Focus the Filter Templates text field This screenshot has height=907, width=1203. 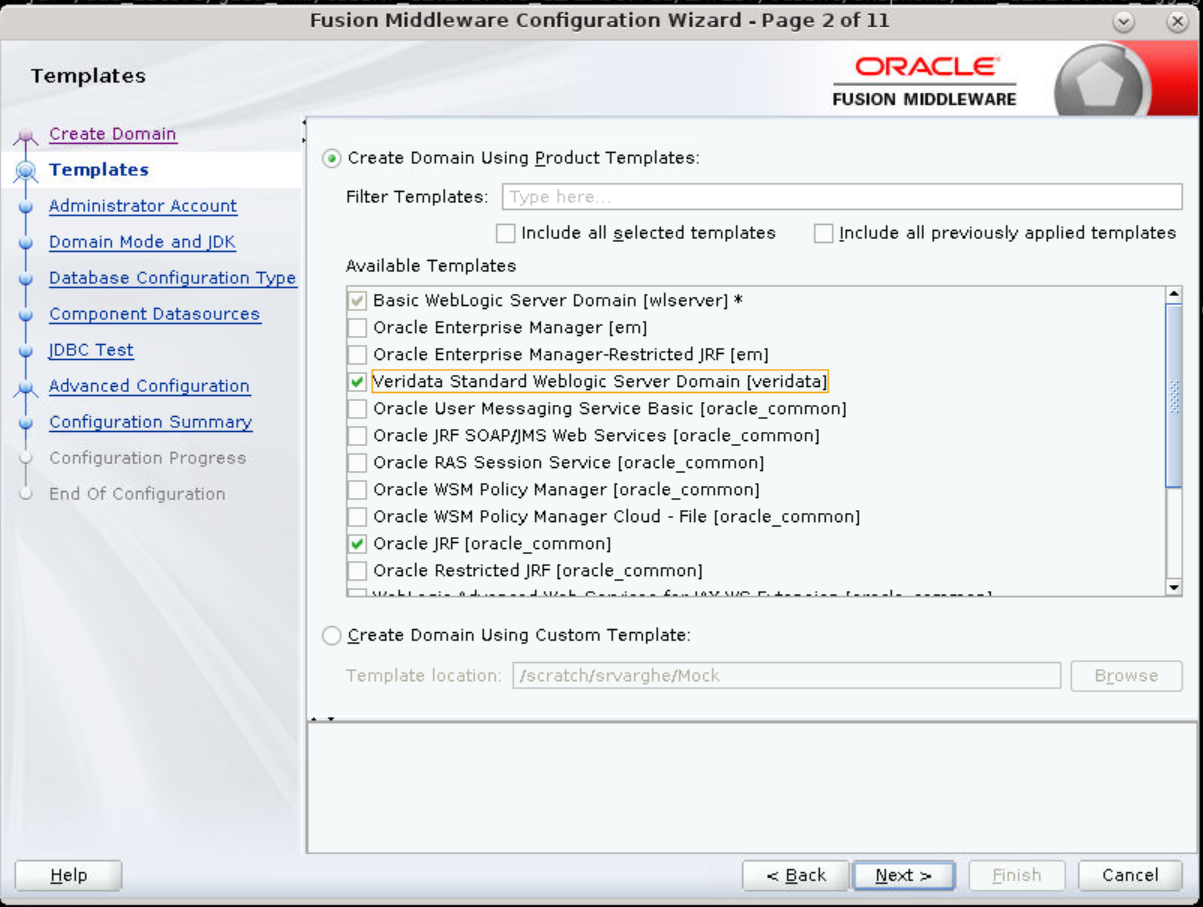coord(842,197)
